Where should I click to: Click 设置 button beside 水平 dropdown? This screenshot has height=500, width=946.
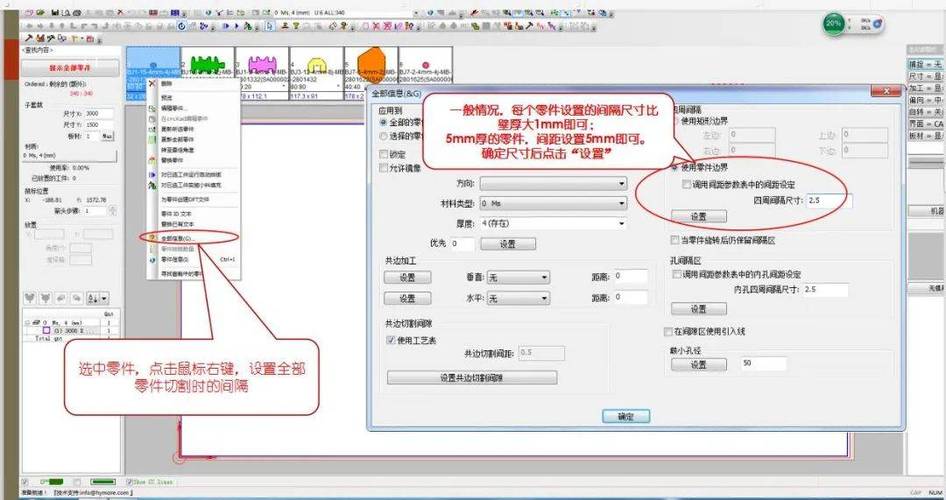pos(407,298)
